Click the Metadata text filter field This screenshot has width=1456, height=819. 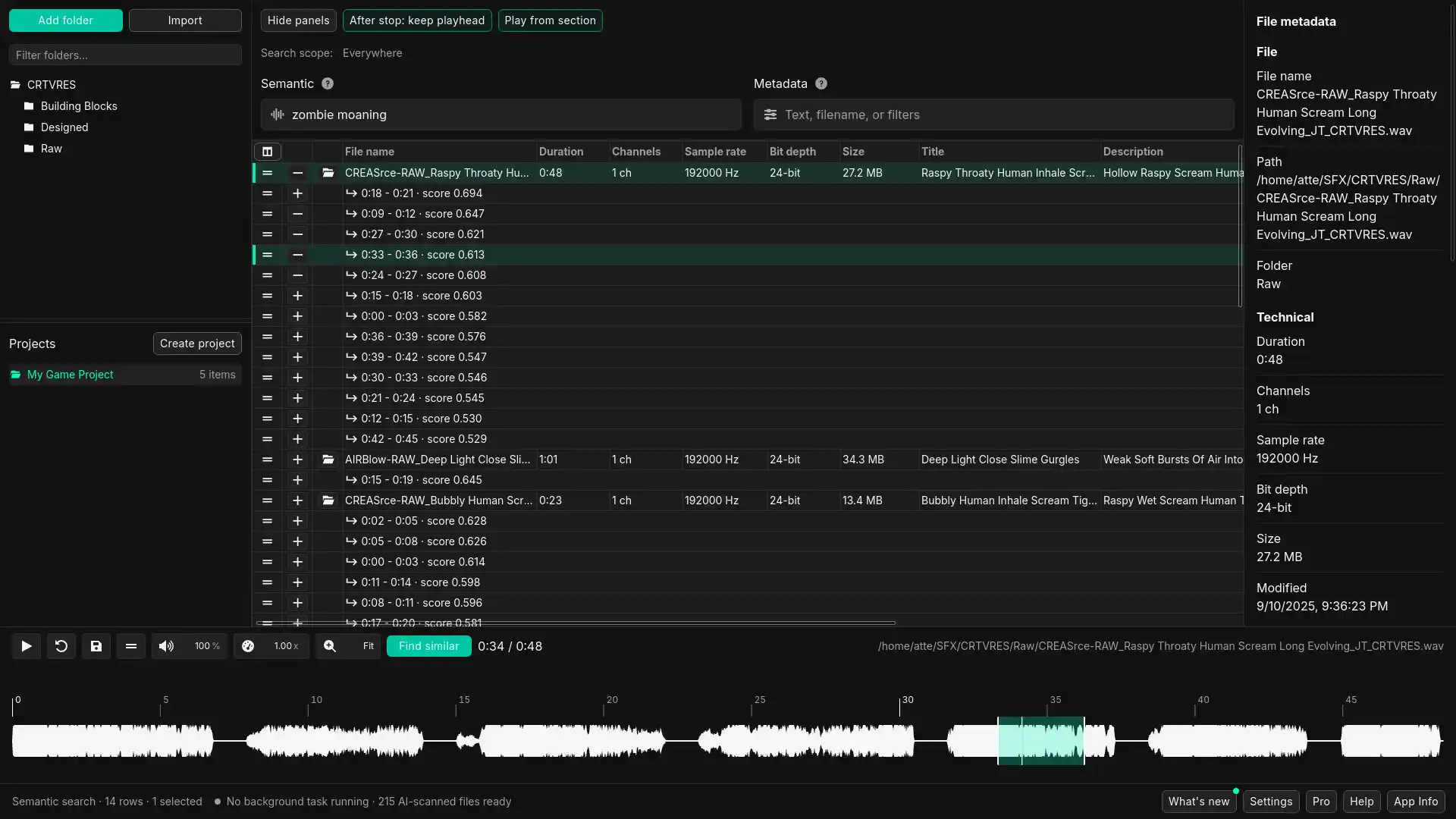tap(994, 115)
